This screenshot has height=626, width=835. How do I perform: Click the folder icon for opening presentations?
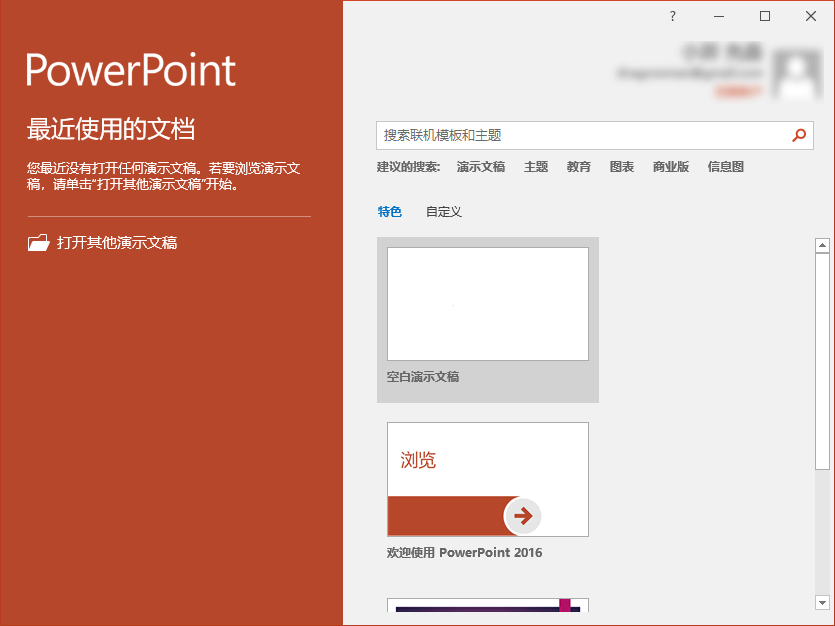click(38, 243)
